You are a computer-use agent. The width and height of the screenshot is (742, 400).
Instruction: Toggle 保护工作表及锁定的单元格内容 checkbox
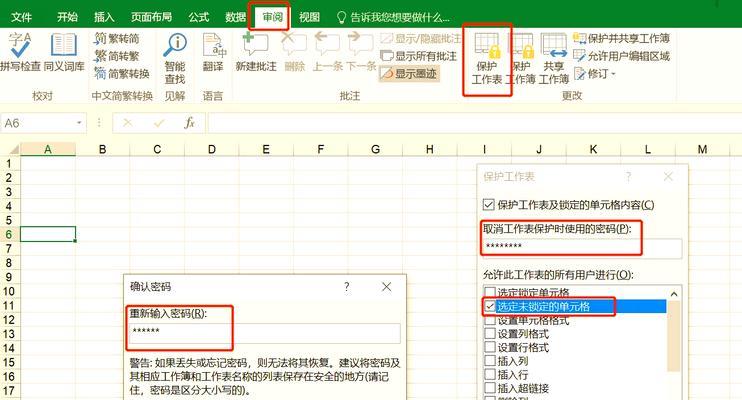click(489, 205)
